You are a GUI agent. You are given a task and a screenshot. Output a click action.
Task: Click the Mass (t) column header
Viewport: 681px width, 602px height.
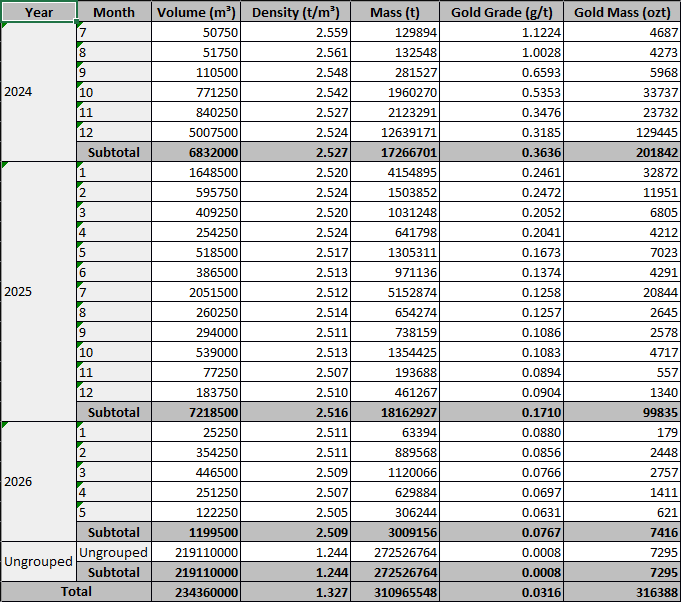pos(395,12)
